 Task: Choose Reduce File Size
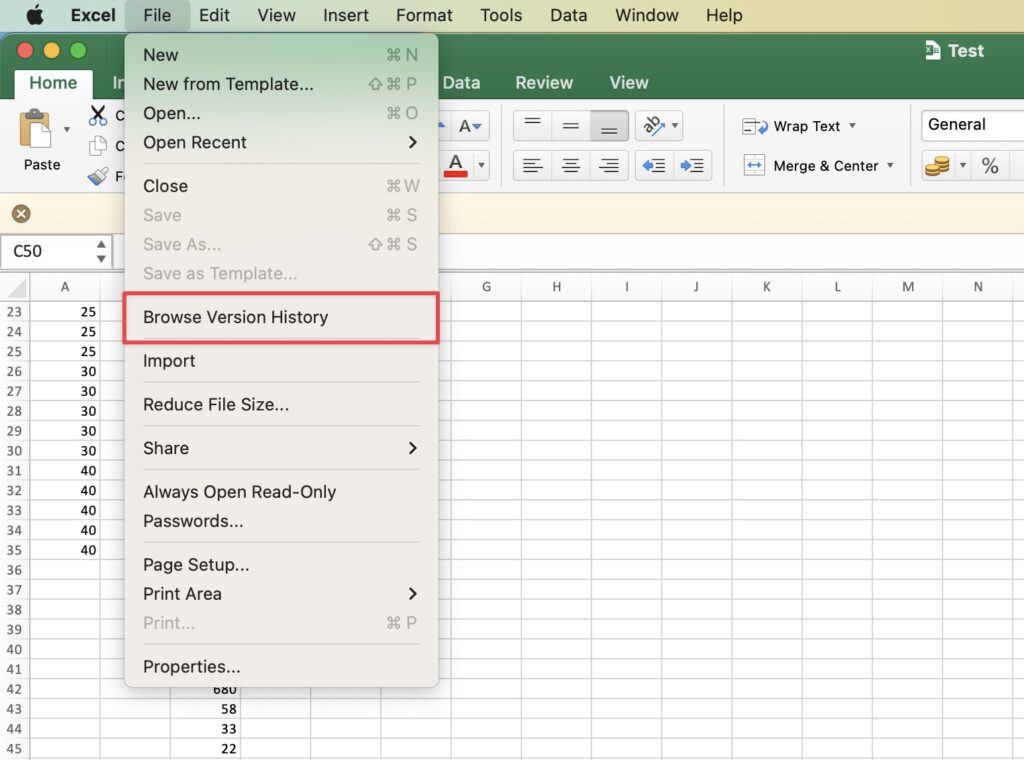tap(214, 406)
